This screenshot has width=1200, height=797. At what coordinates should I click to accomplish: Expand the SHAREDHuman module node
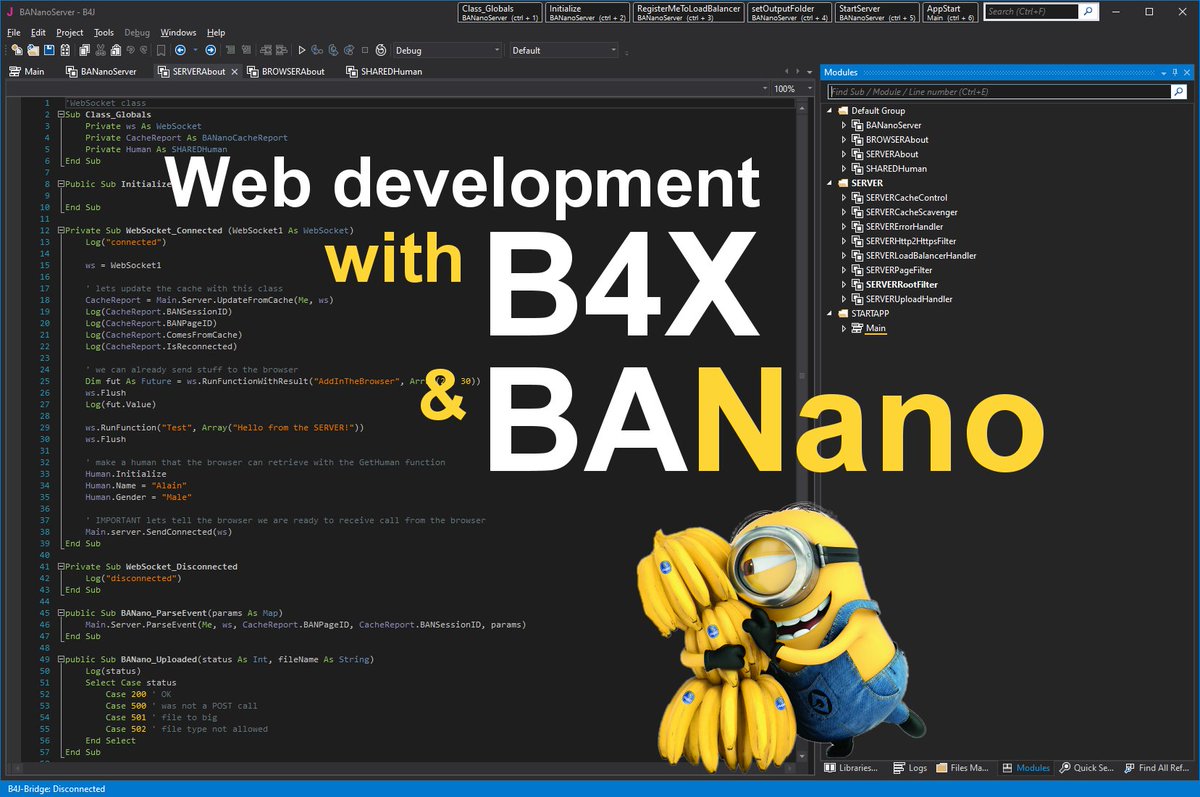tap(844, 169)
